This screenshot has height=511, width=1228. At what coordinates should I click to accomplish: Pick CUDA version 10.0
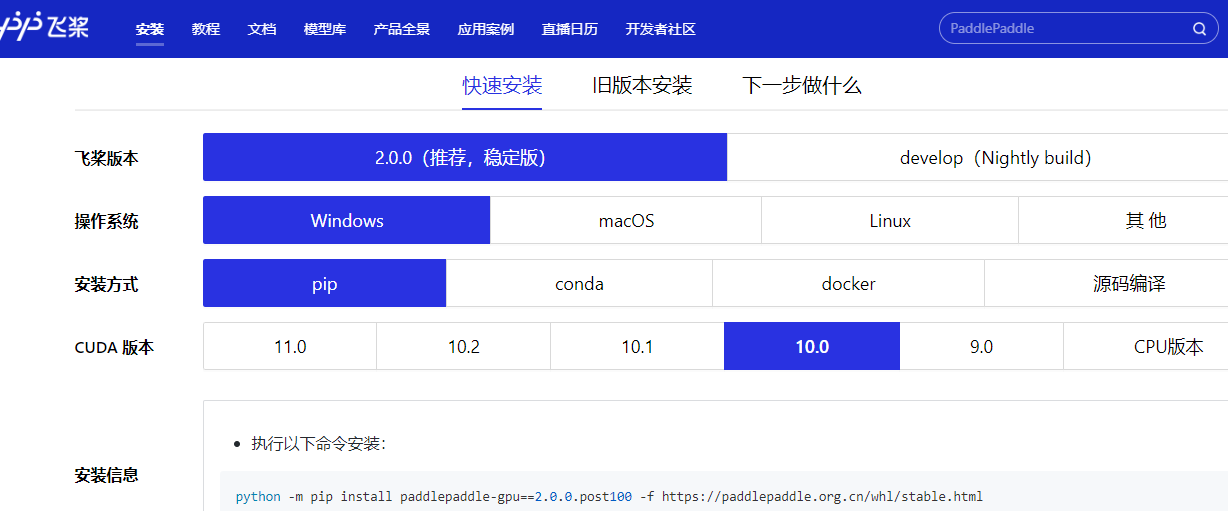tap(812, 346)
